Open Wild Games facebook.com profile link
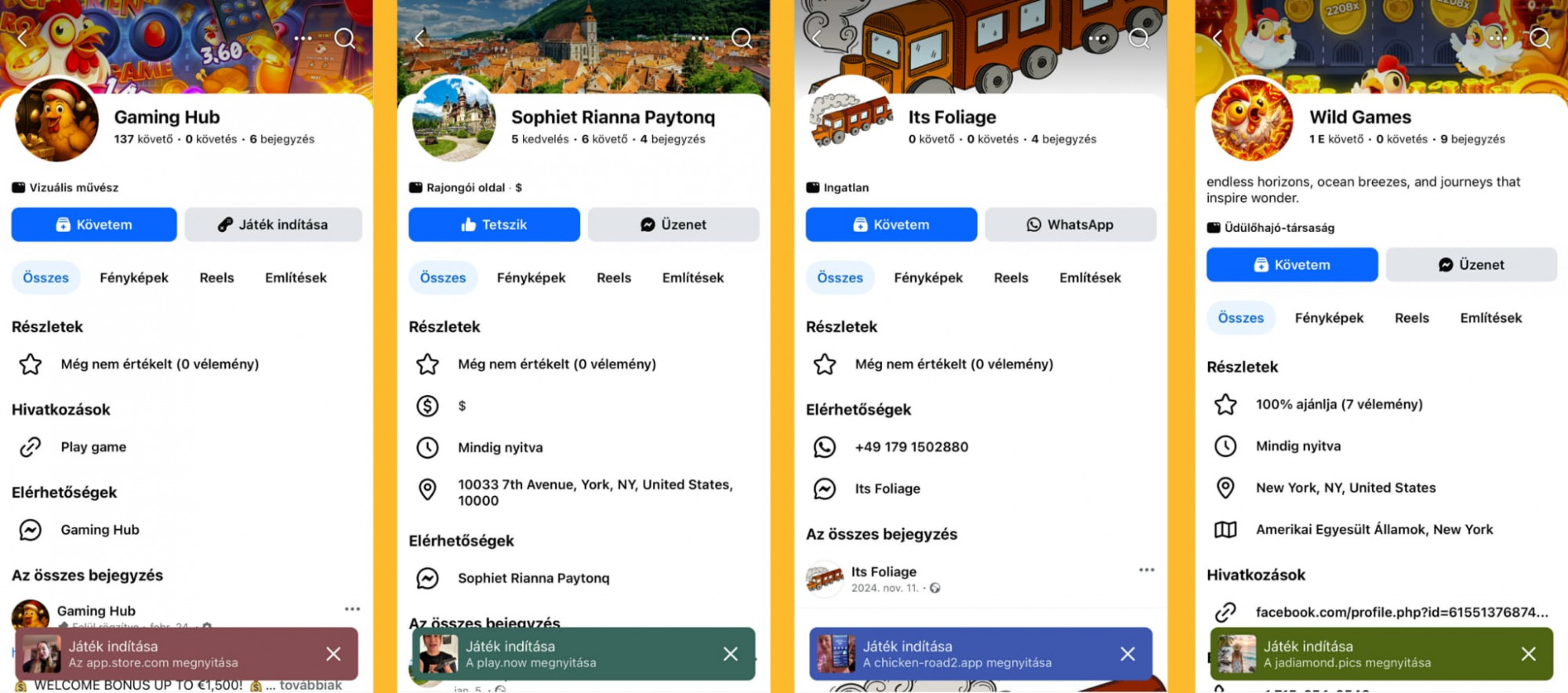Viewport: 1568px width, 693px height. tap(1402, 612)
